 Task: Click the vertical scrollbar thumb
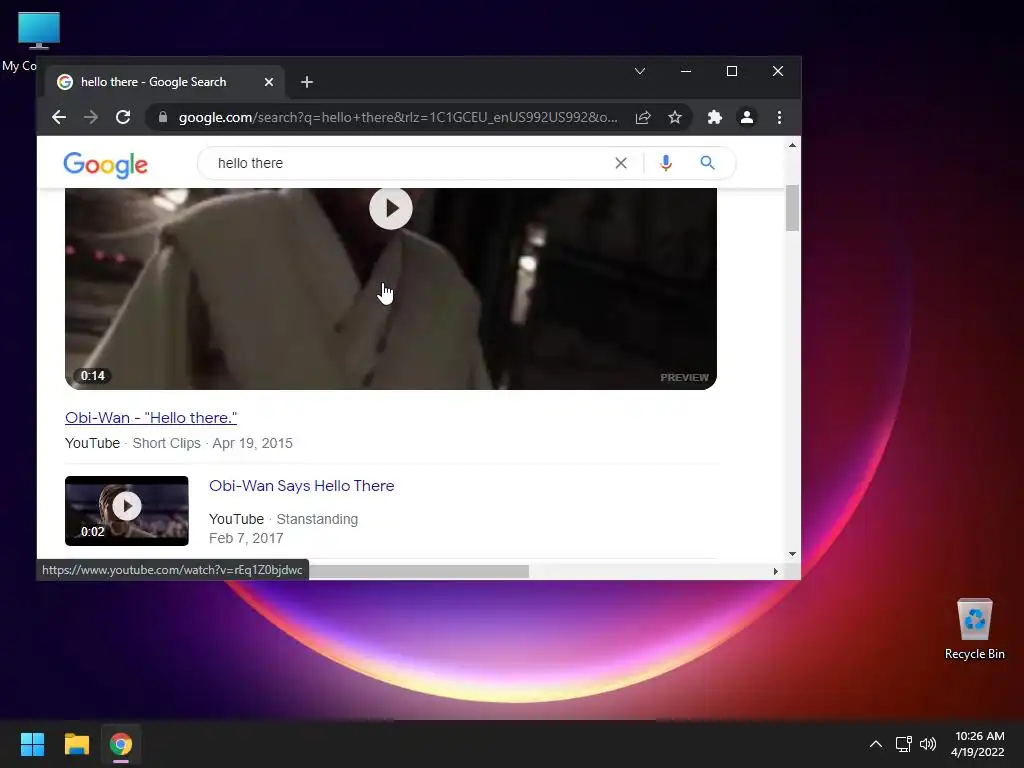point(792,208)
